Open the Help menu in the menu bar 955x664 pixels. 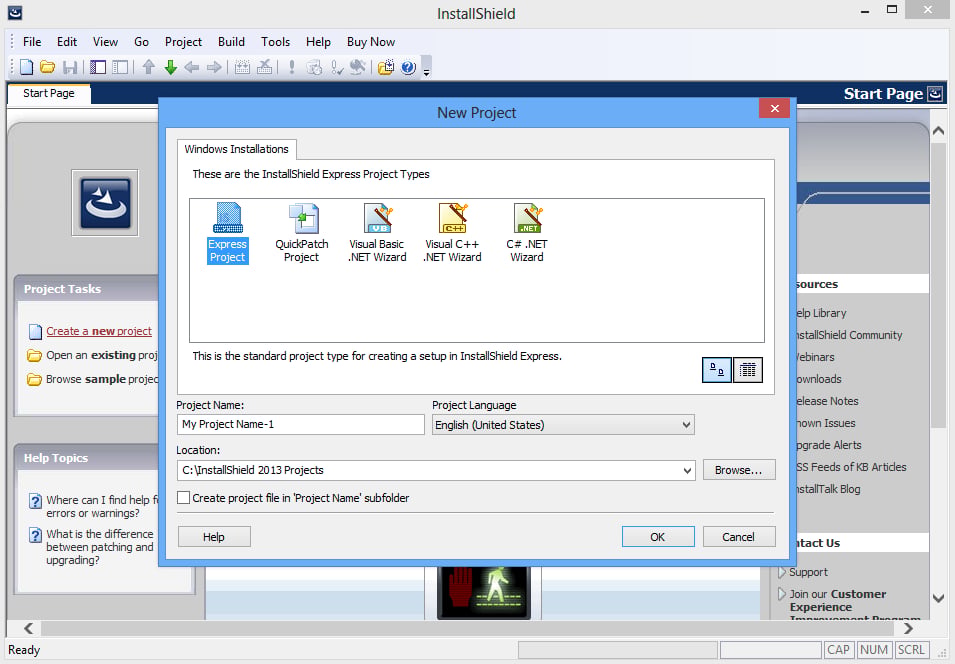coord(318,42)
